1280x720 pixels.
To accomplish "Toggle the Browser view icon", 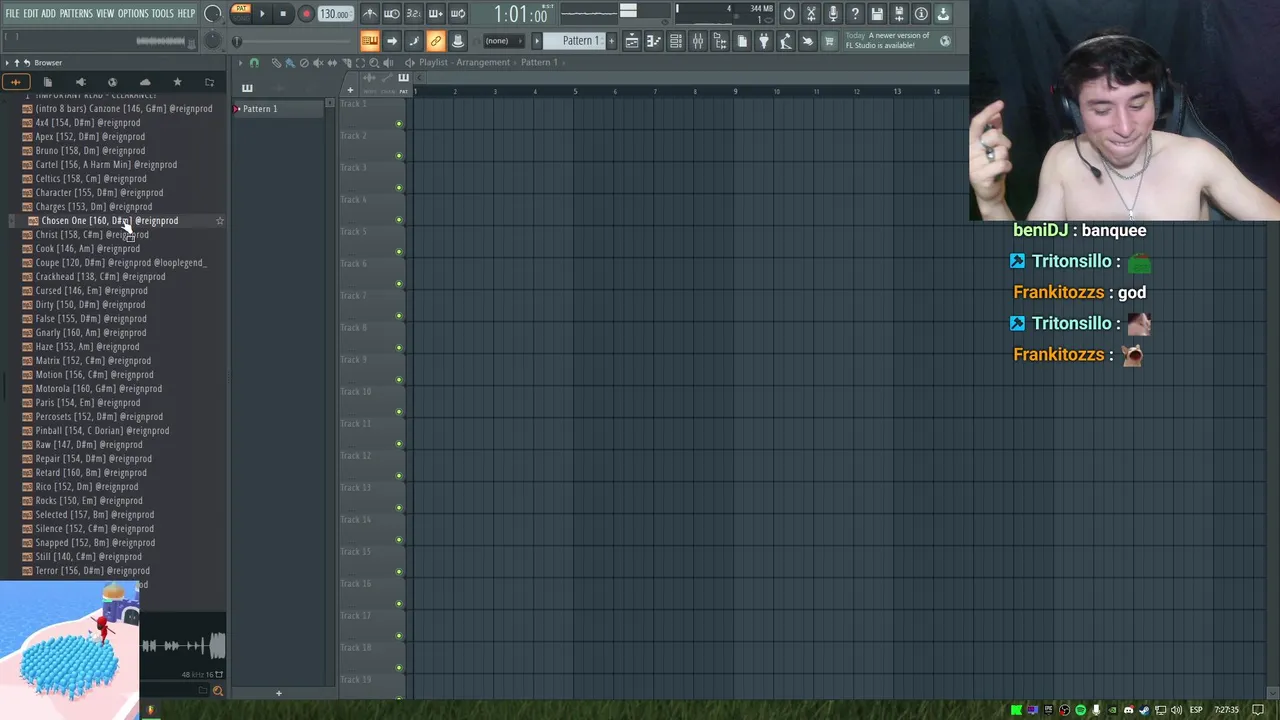I will [720, 41].
